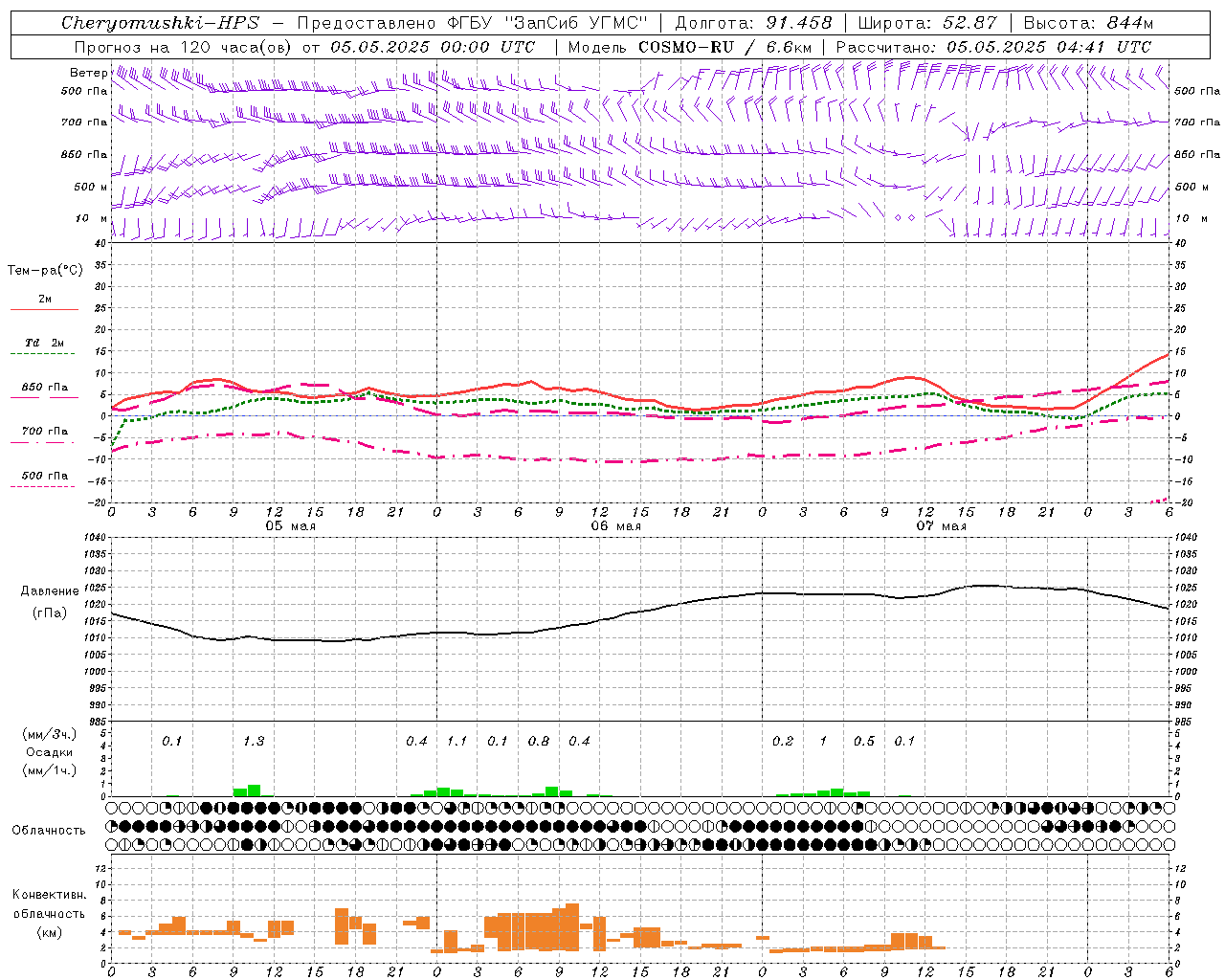Viewport: 1225px width, 980px height.
Task: Click the Рассчитано: 05.05.2025 04:41 UTC text
Action: click(x=993, y=47)
